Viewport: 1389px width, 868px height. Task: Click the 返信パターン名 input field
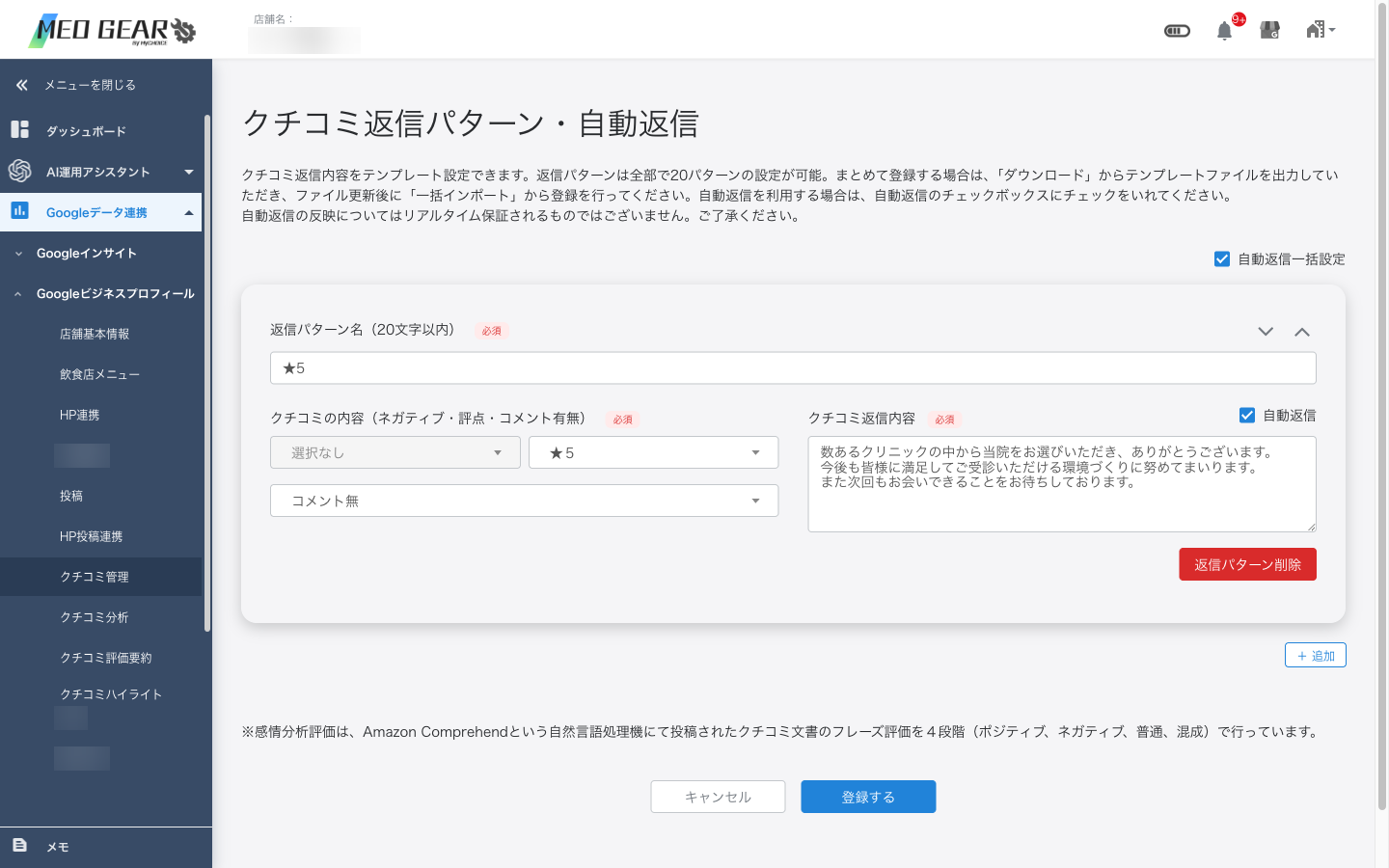(x=793, y=367)
